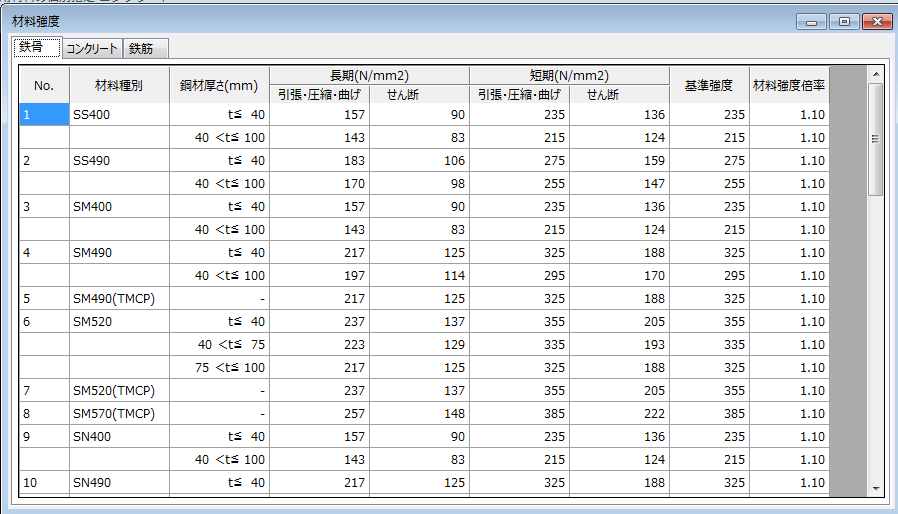898x514 pixels.
Task: Click the scrollbar down arrow
Action: (876, 489)
